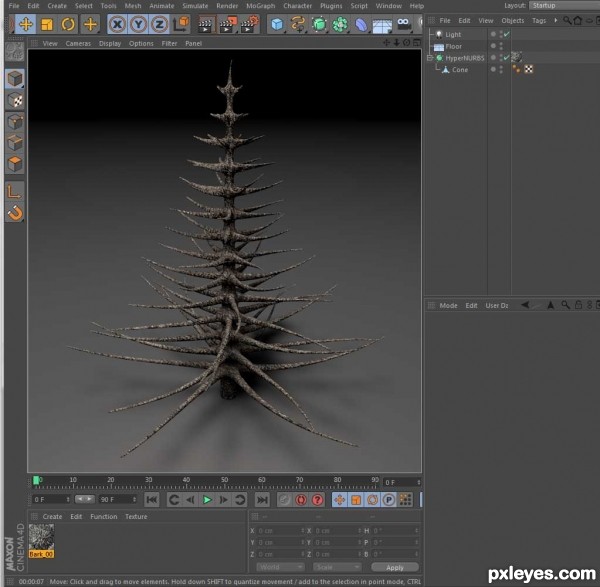600x587 pixels.
Task: Add deformer object icon
Action: point(361,24)
